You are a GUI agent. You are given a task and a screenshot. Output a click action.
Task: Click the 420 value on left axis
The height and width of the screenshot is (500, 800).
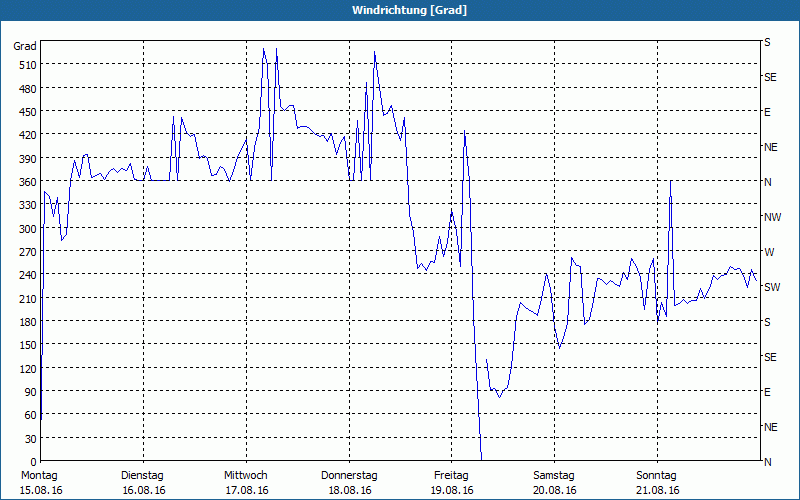(x=28, y=135)
